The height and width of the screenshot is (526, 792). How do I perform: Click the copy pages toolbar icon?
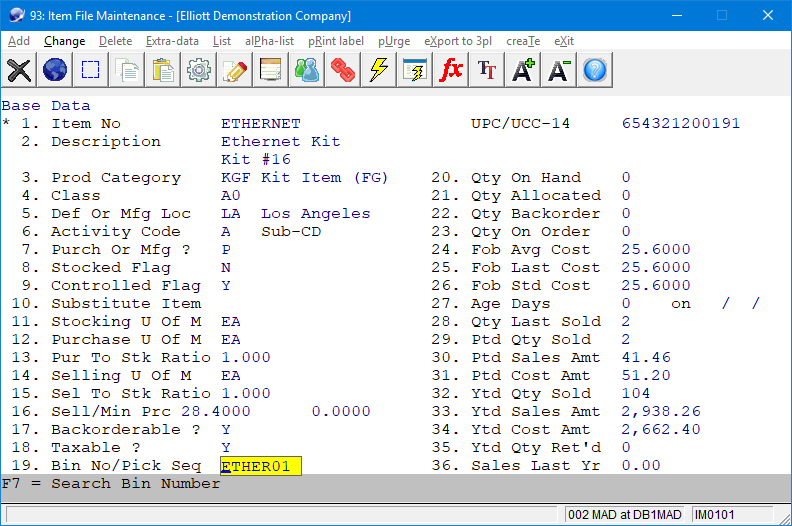coord(127,70)
